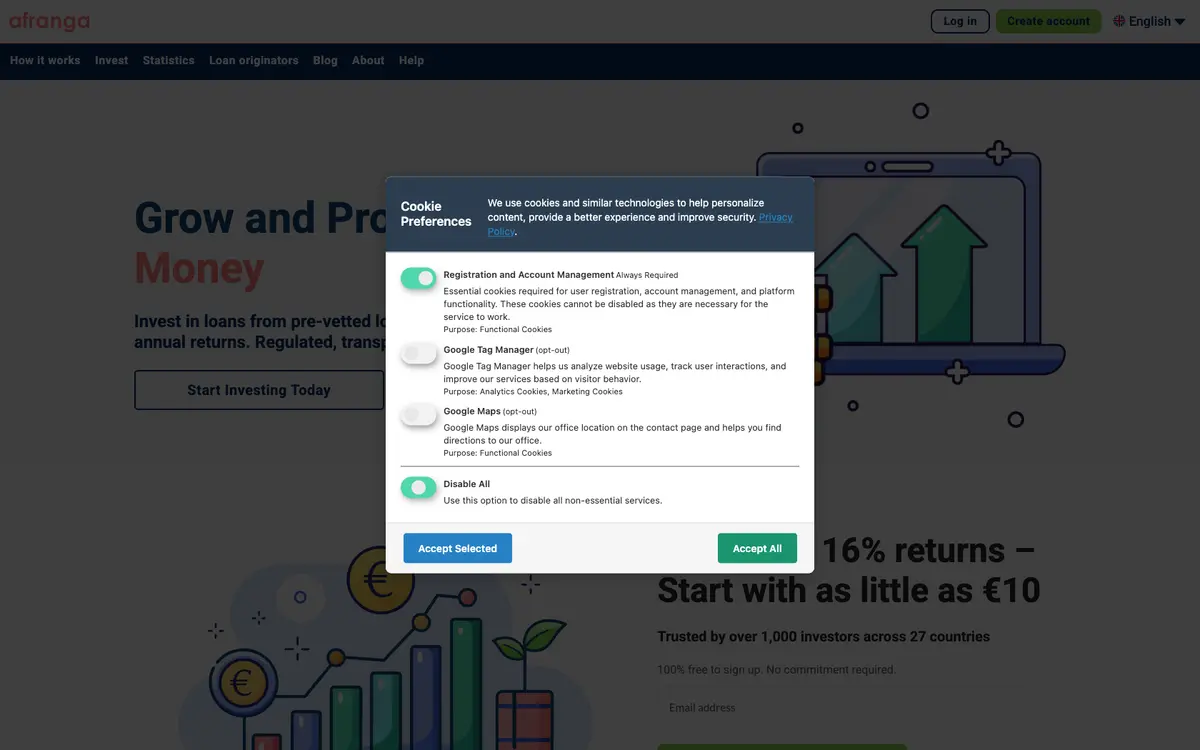Open the Invest menu item
The width and height of the screenshot is (1200, 750).
point(111,60)
